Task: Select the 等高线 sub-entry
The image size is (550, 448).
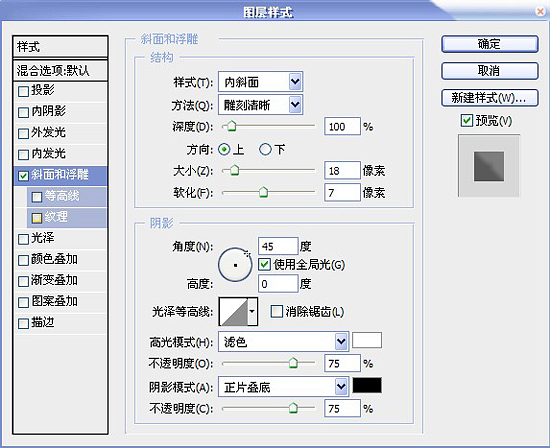Action: click(x=67, y=196)
